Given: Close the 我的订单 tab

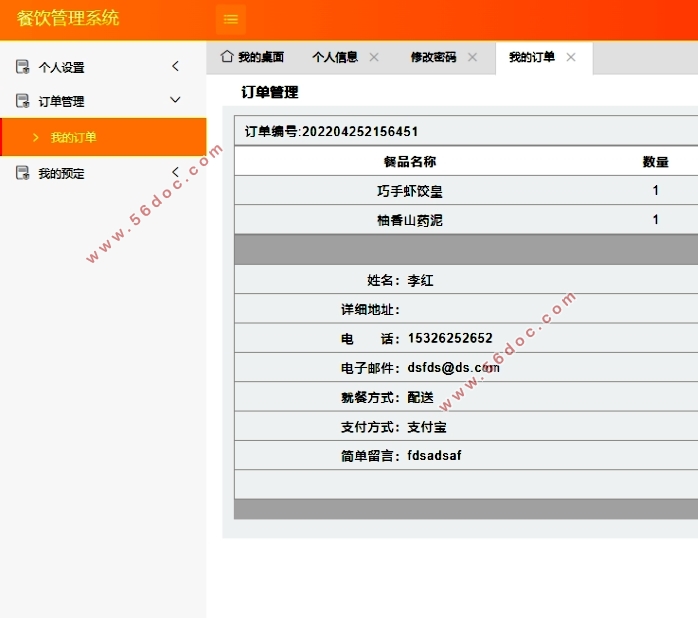Looking at the screenshot, I should click(x=571, y=57).
